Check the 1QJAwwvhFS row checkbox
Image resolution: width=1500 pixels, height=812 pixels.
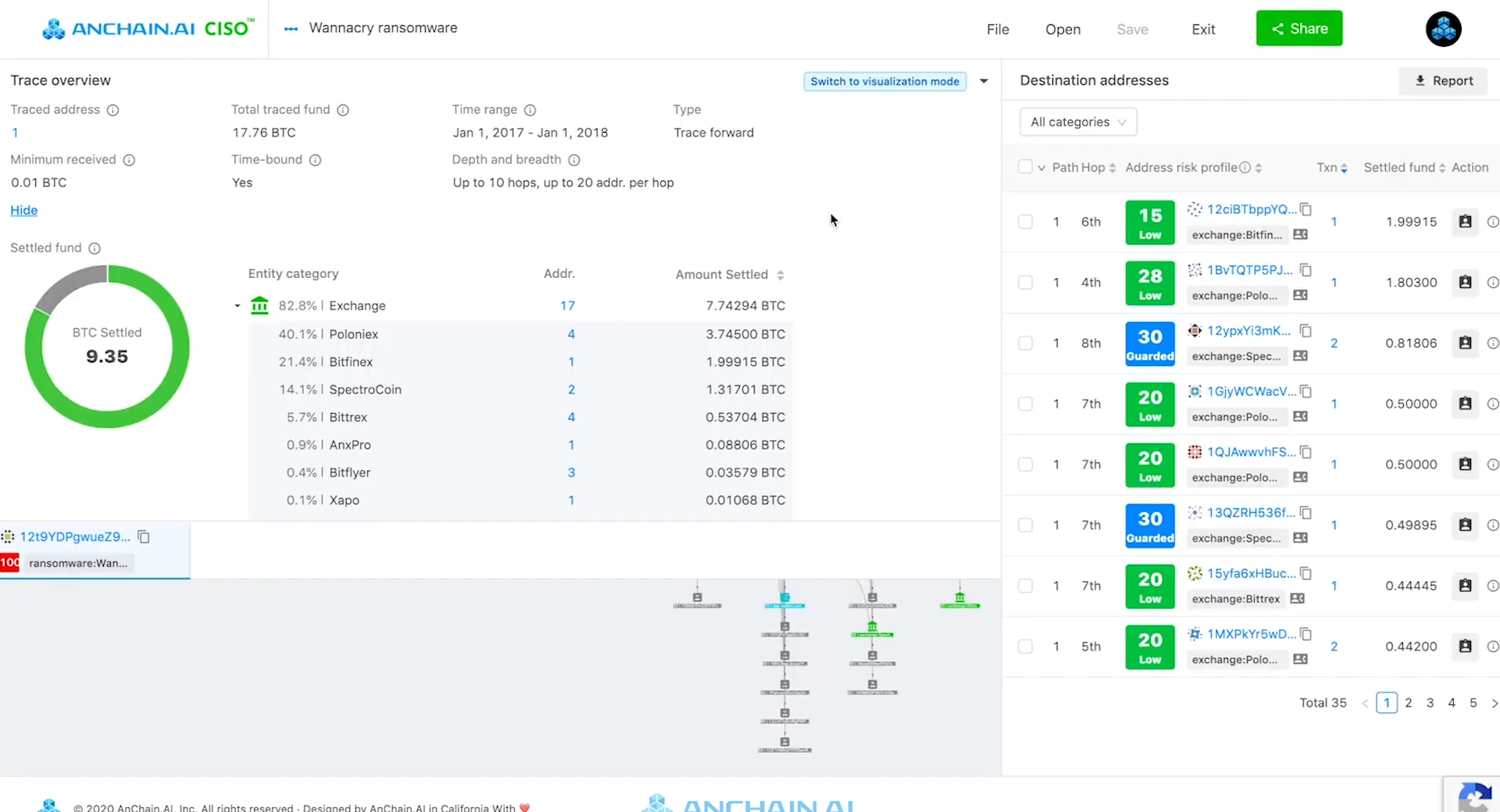tap(1026, 465)
